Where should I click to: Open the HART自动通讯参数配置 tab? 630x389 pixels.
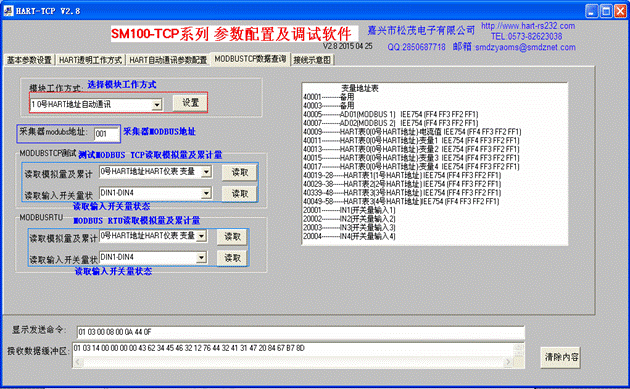[168, 60]
